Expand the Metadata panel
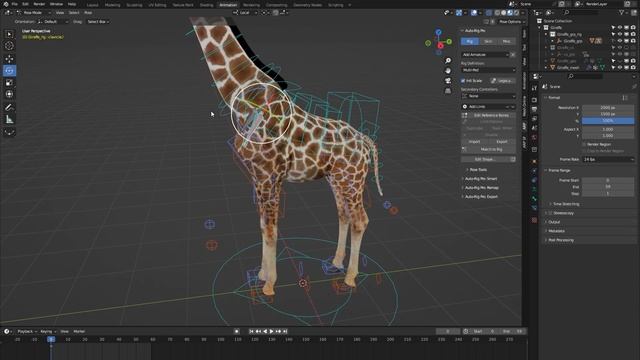The width and height of the screenshot is (640, 360). pyautogui.click(x=556, y=231)
